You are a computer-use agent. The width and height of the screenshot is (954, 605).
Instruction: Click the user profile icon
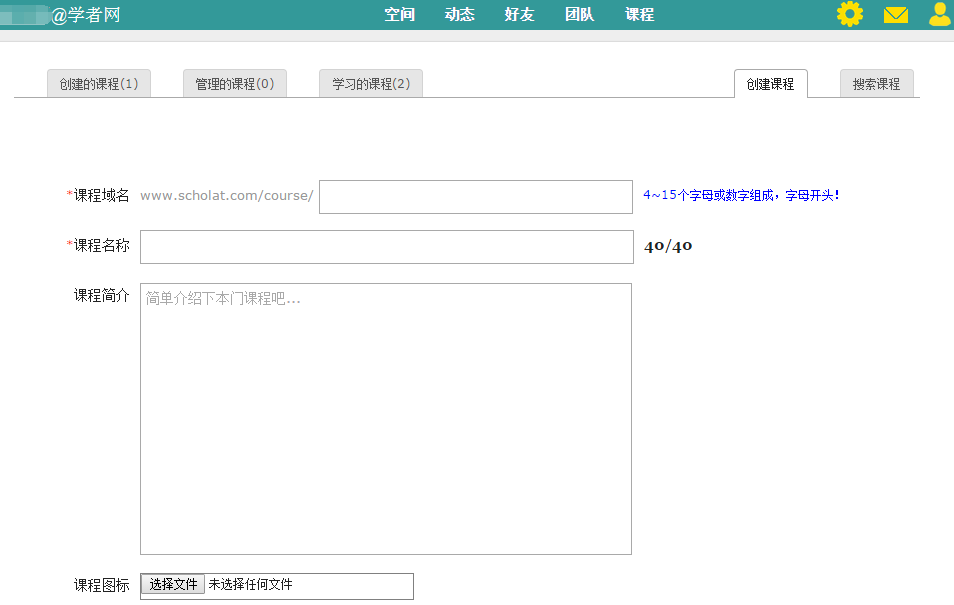[x=940, y=14]
